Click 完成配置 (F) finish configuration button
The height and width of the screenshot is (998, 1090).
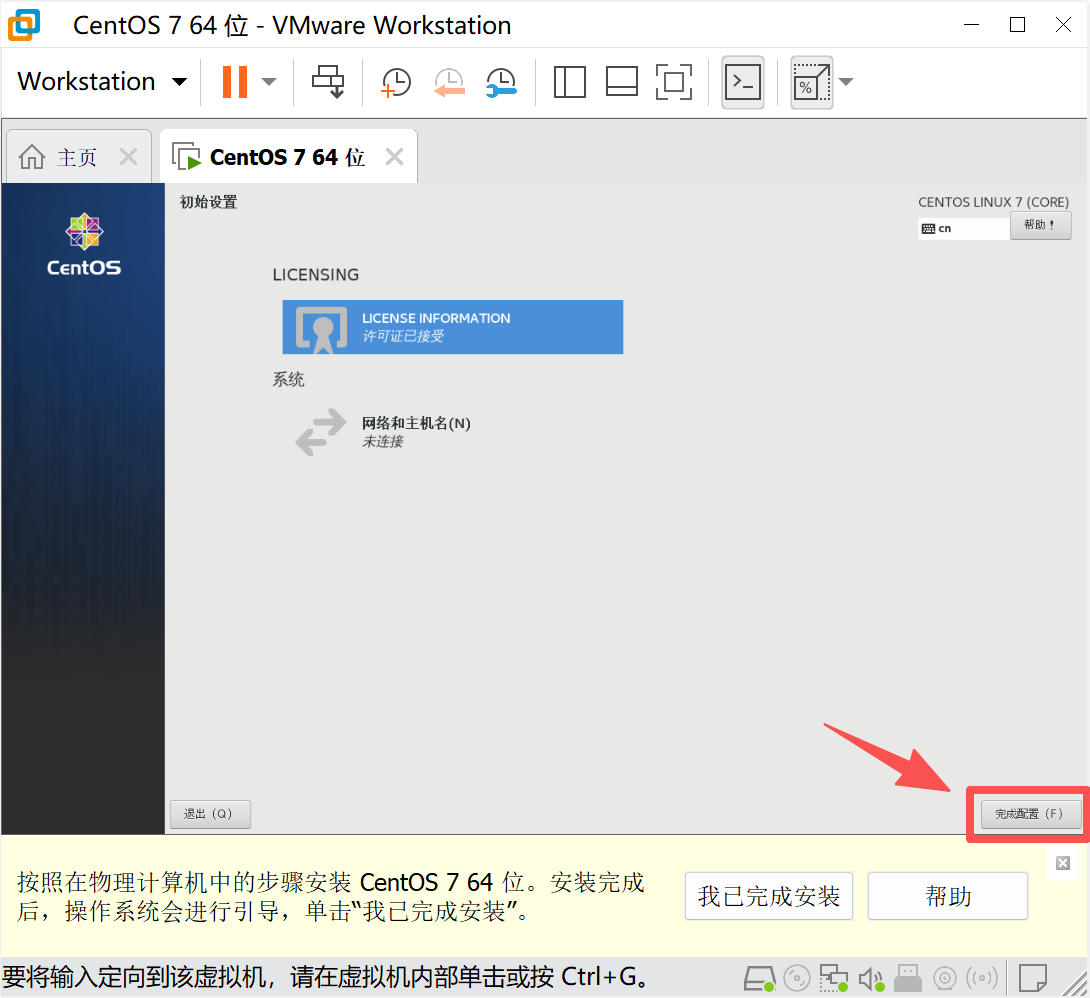1031,814
